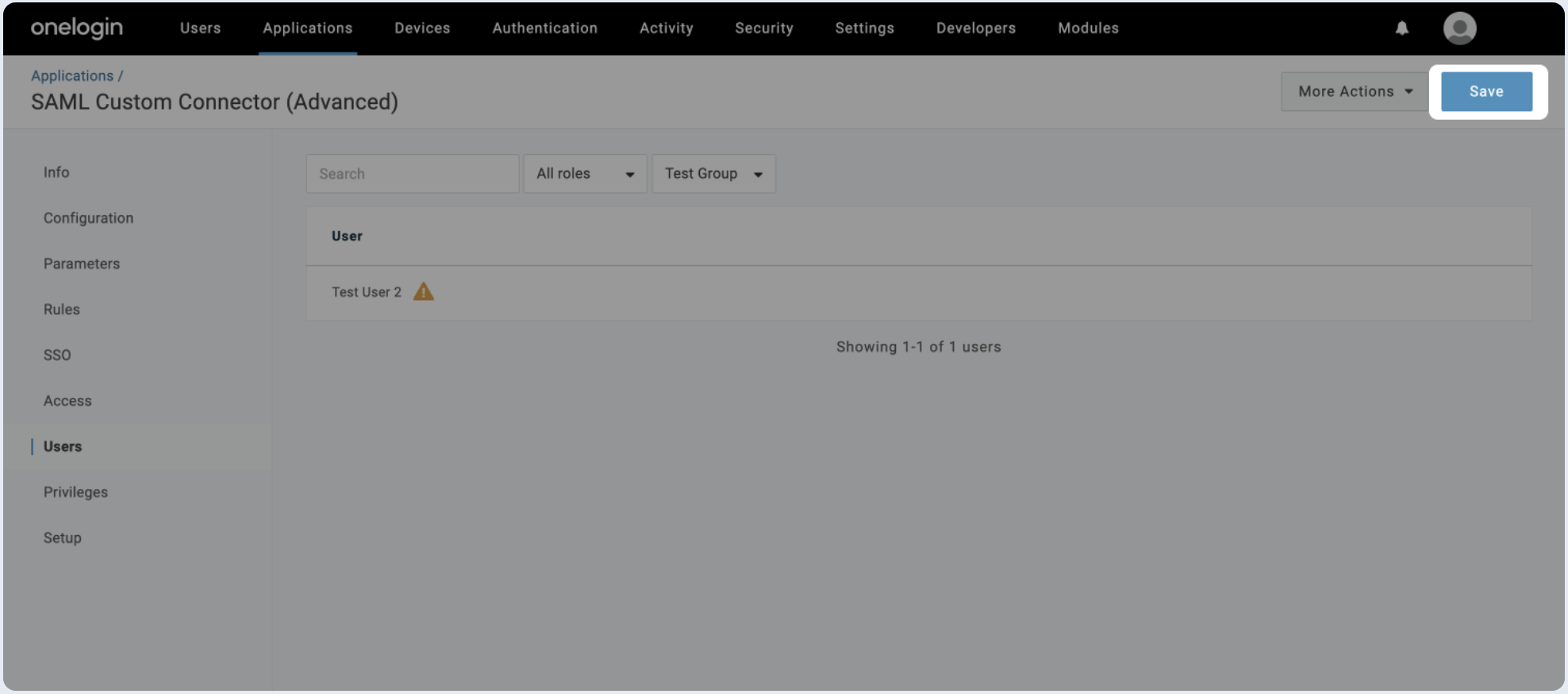Focus the Search users input field
1568x694 pixels.
(x=412, y=174)
